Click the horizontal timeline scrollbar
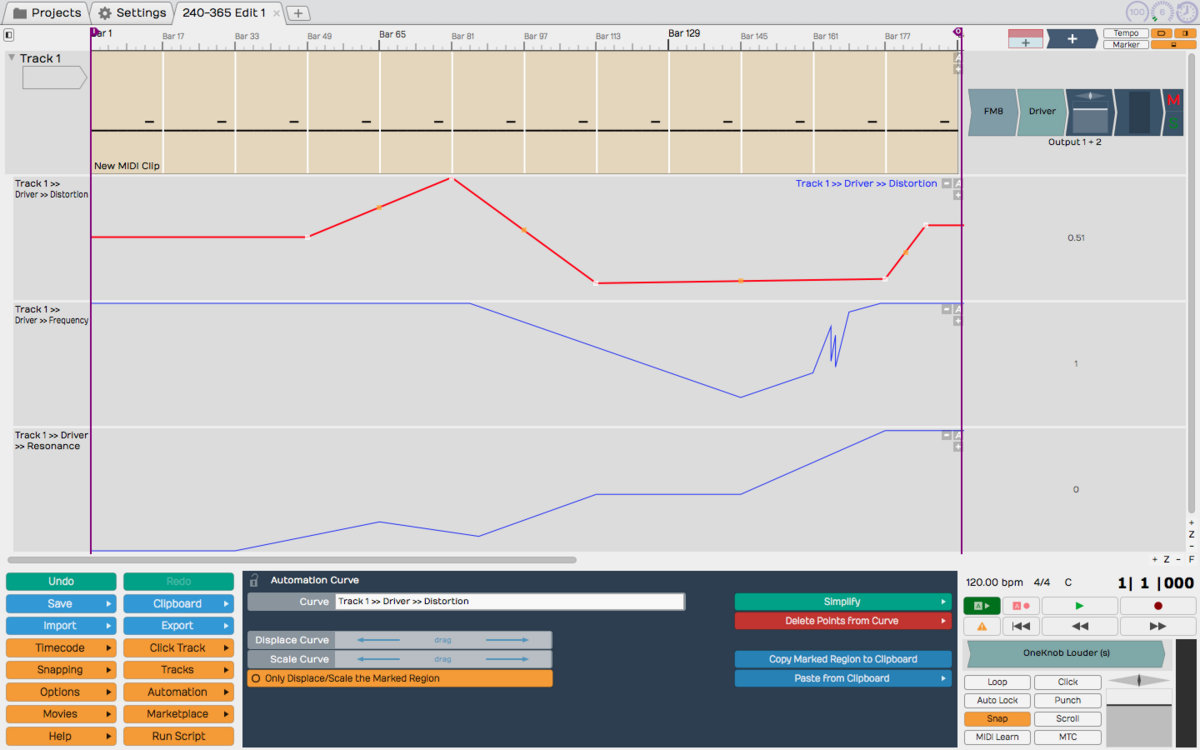 [292, 560]
